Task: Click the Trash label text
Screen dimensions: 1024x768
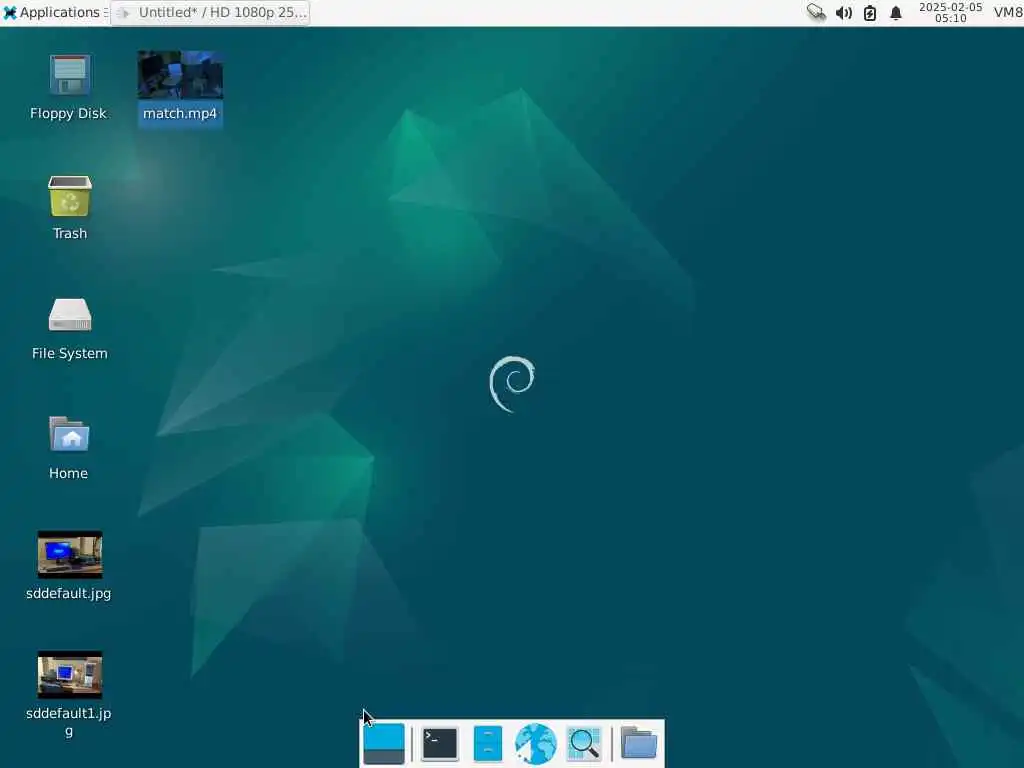Action: [70, 234]
